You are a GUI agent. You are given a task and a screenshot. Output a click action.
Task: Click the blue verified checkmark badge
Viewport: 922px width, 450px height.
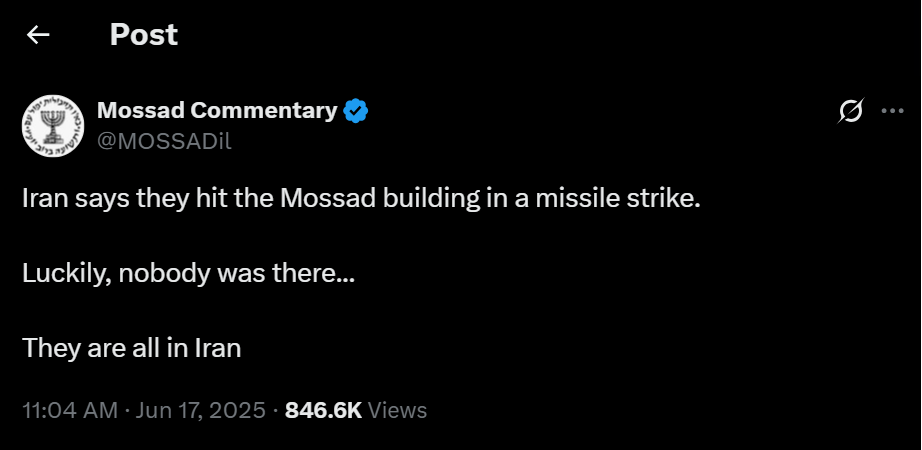pyautogui.click(x=356, y=111)
